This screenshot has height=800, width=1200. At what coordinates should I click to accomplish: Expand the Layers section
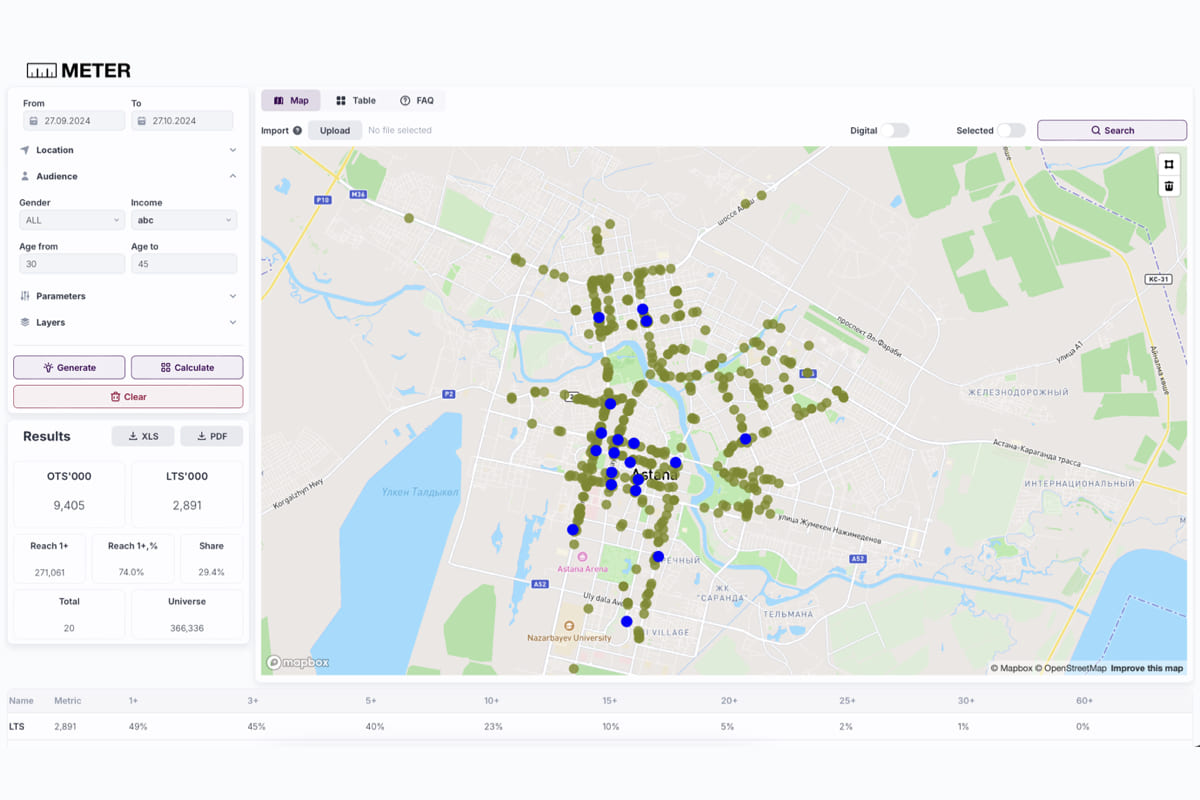click(128, 322)
